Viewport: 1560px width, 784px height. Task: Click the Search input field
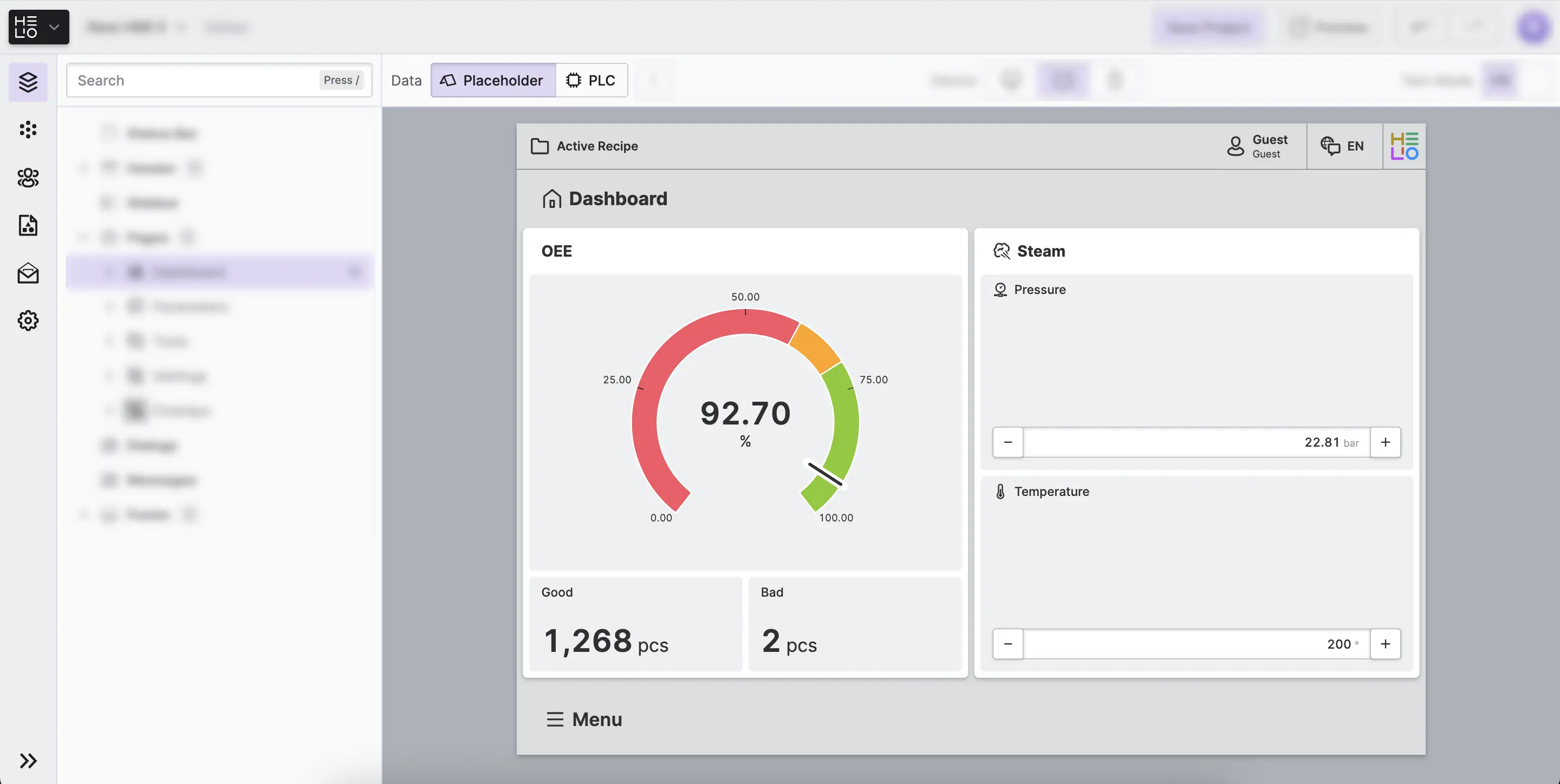tap(194, 80)
